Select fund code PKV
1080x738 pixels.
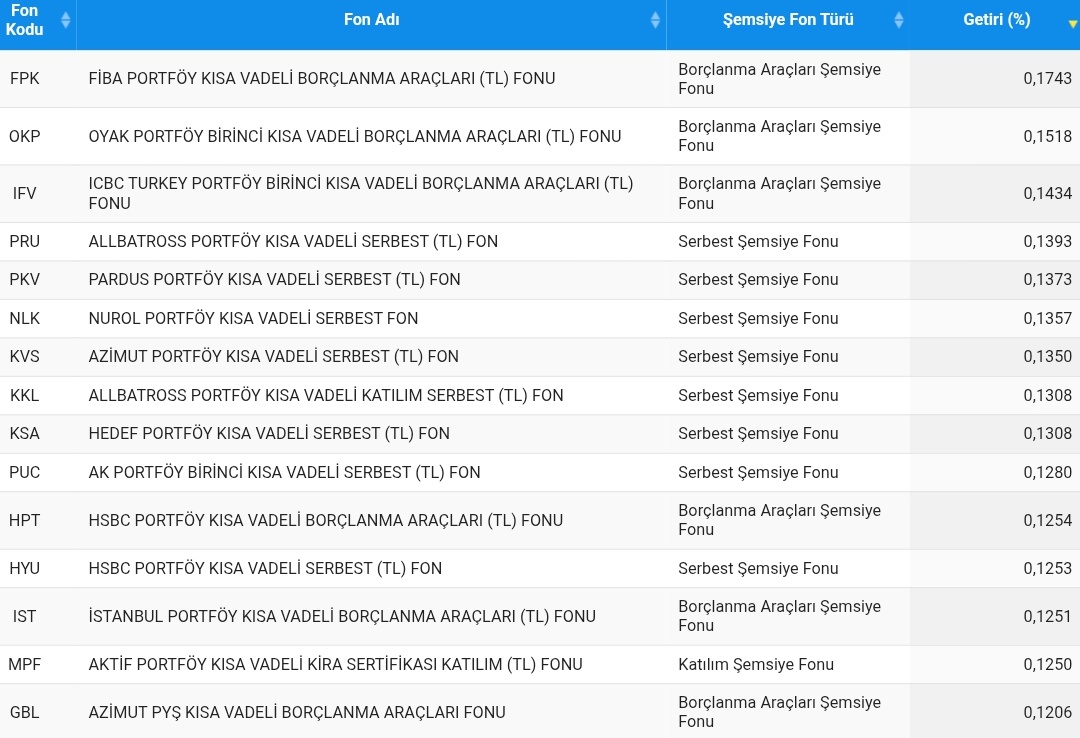(x=25, y=280)
